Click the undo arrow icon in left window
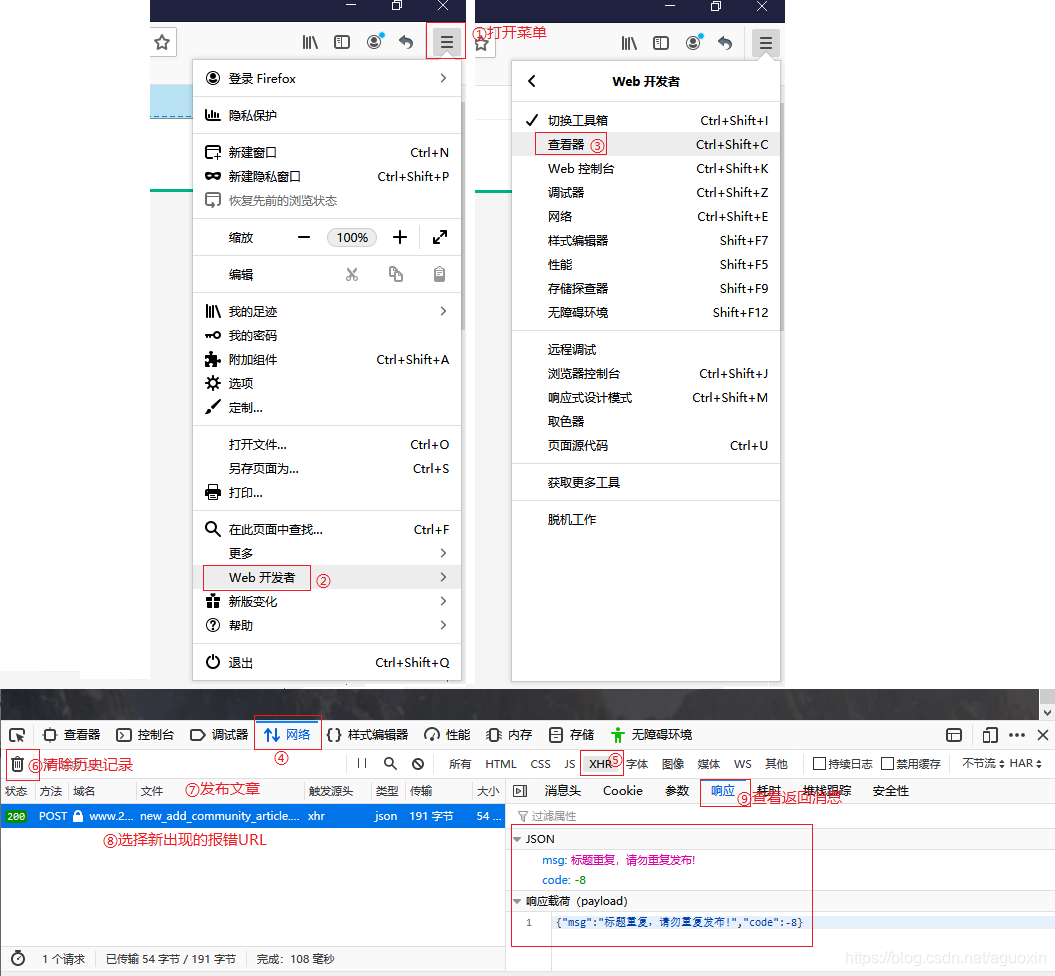This screenshot has height=976, width=1055. coord(406,42)
